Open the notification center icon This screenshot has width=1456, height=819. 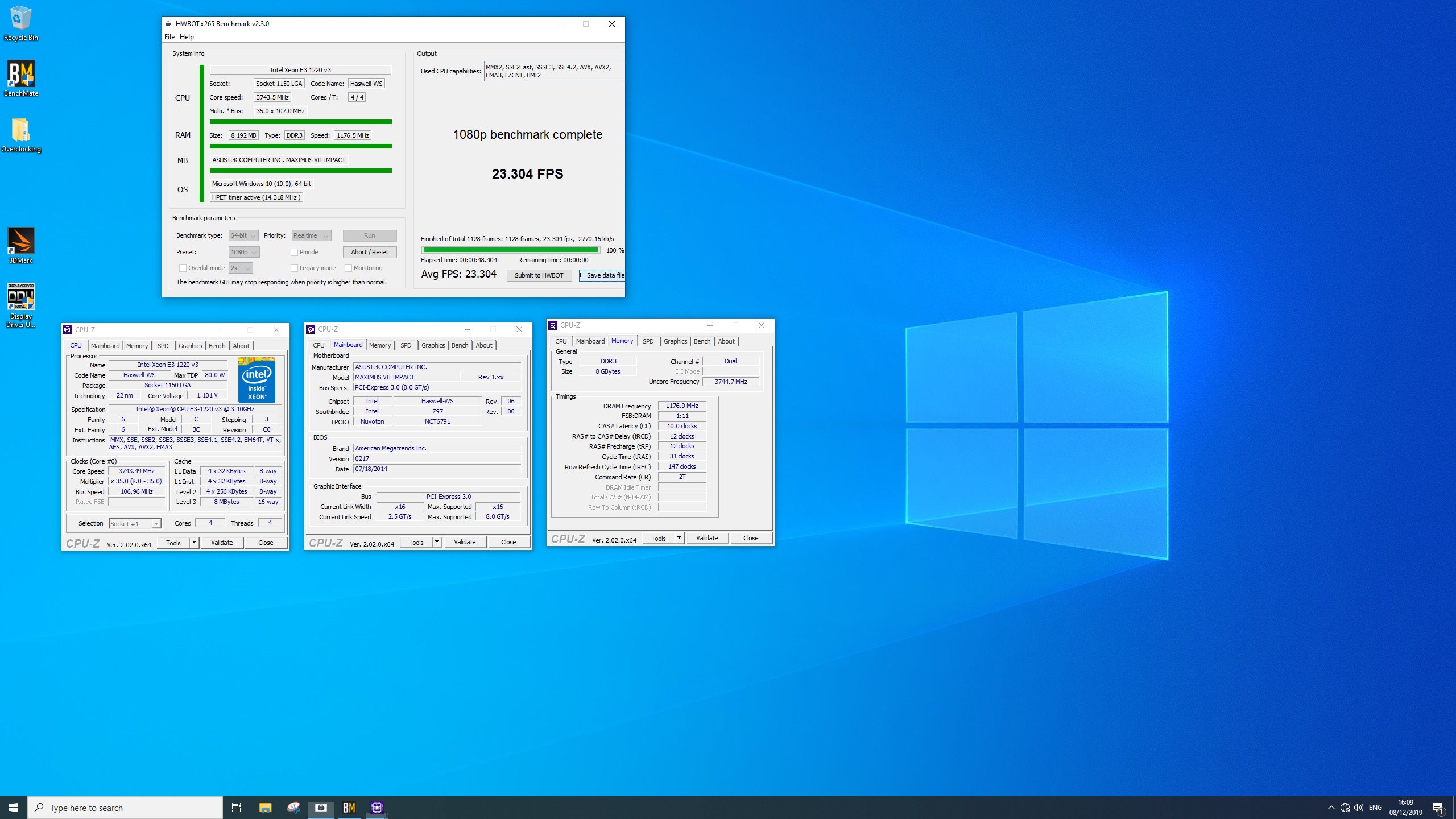click(1438, 808)
